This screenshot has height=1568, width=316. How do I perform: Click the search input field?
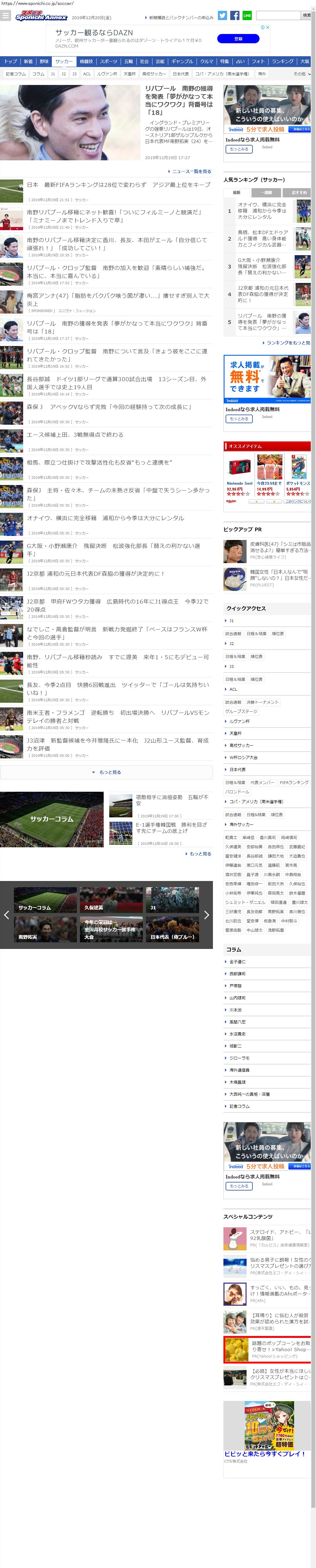pos(277,15)
